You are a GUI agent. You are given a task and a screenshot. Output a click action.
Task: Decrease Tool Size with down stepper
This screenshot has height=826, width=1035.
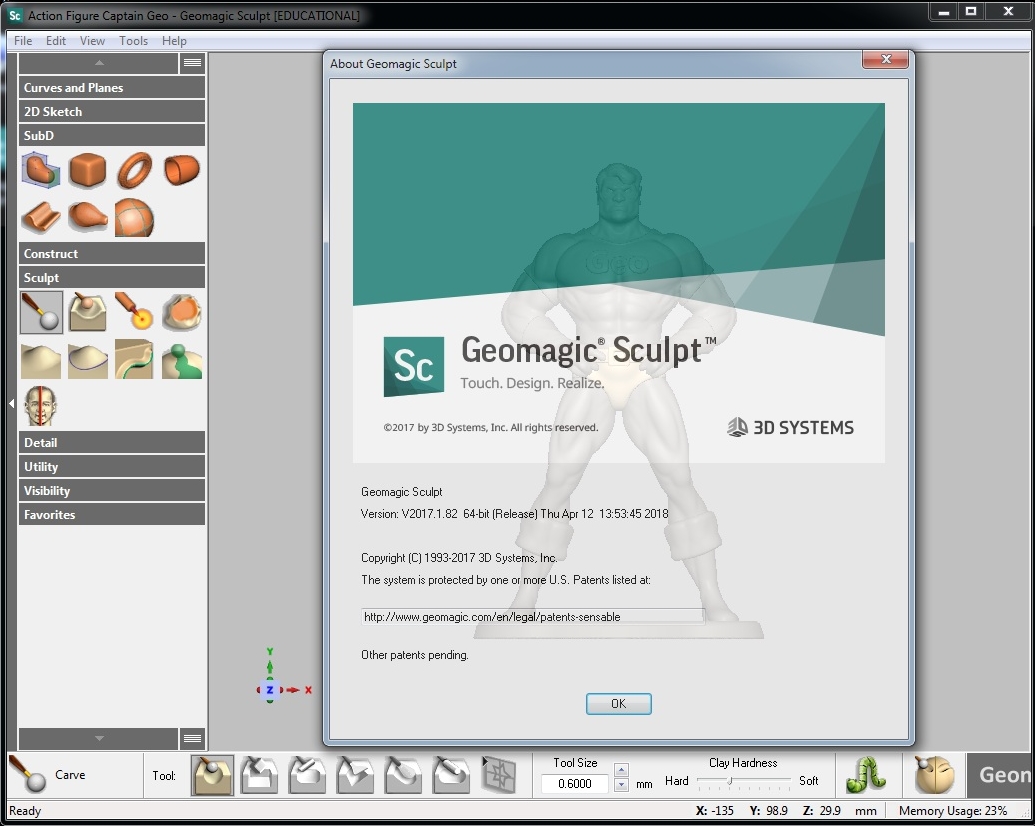(620, 785)
